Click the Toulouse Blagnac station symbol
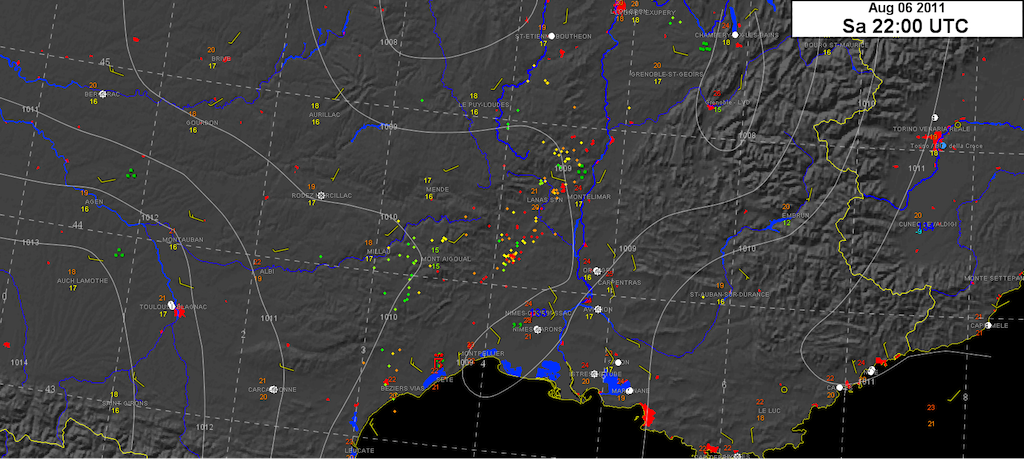 pyautogui.click(x=171, y=305)
